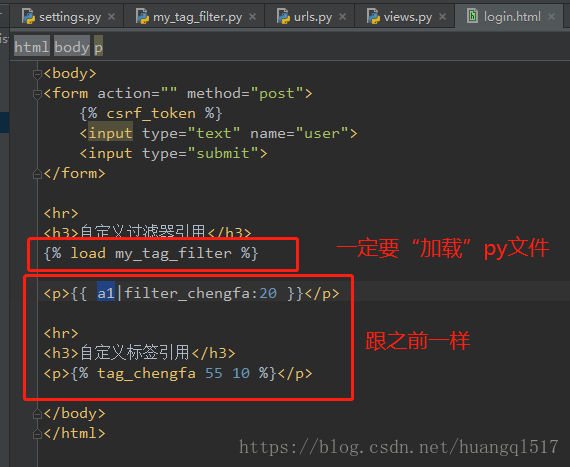Screen dimensions: 570x467
Task: Close the my_tag_filter.py tab
Action: tap(253, 17)
